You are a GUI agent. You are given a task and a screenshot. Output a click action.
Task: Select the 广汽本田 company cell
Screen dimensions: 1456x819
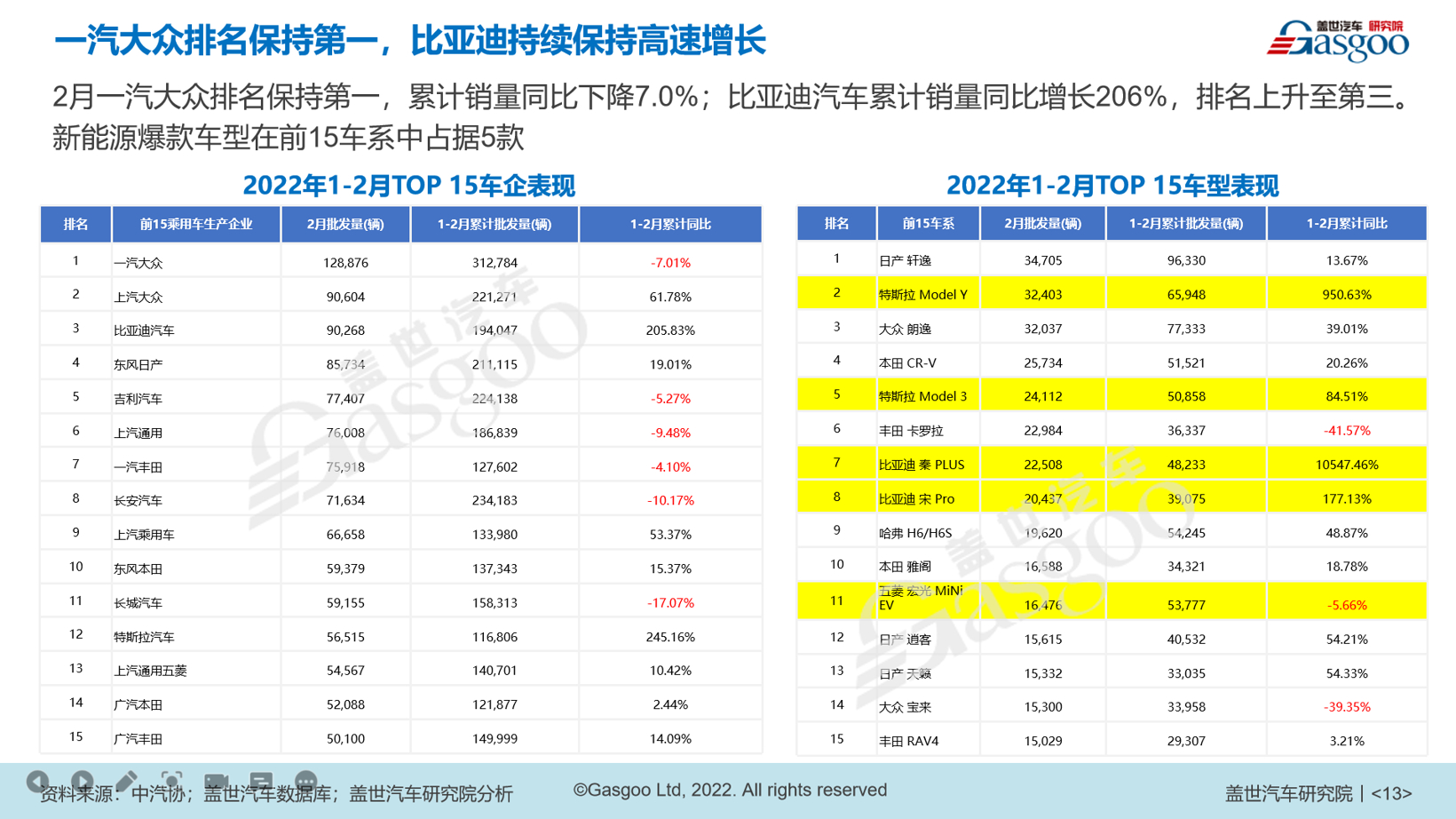pyautogui.click(x=196, y=704)
